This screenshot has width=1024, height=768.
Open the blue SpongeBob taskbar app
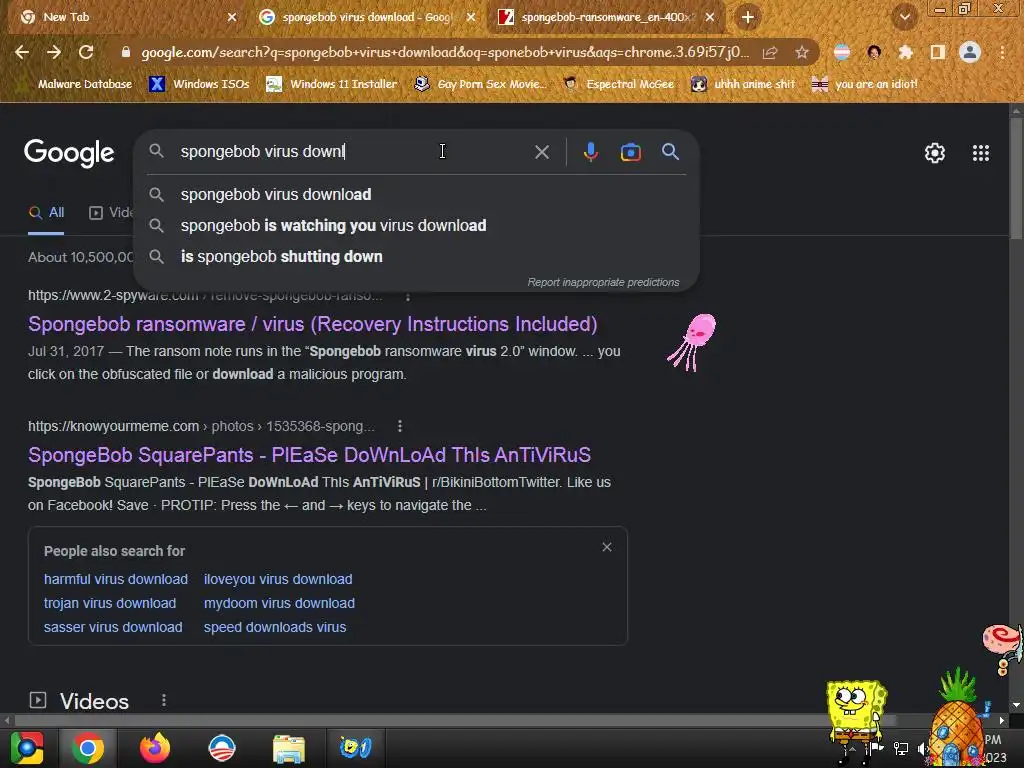[355, 748]
